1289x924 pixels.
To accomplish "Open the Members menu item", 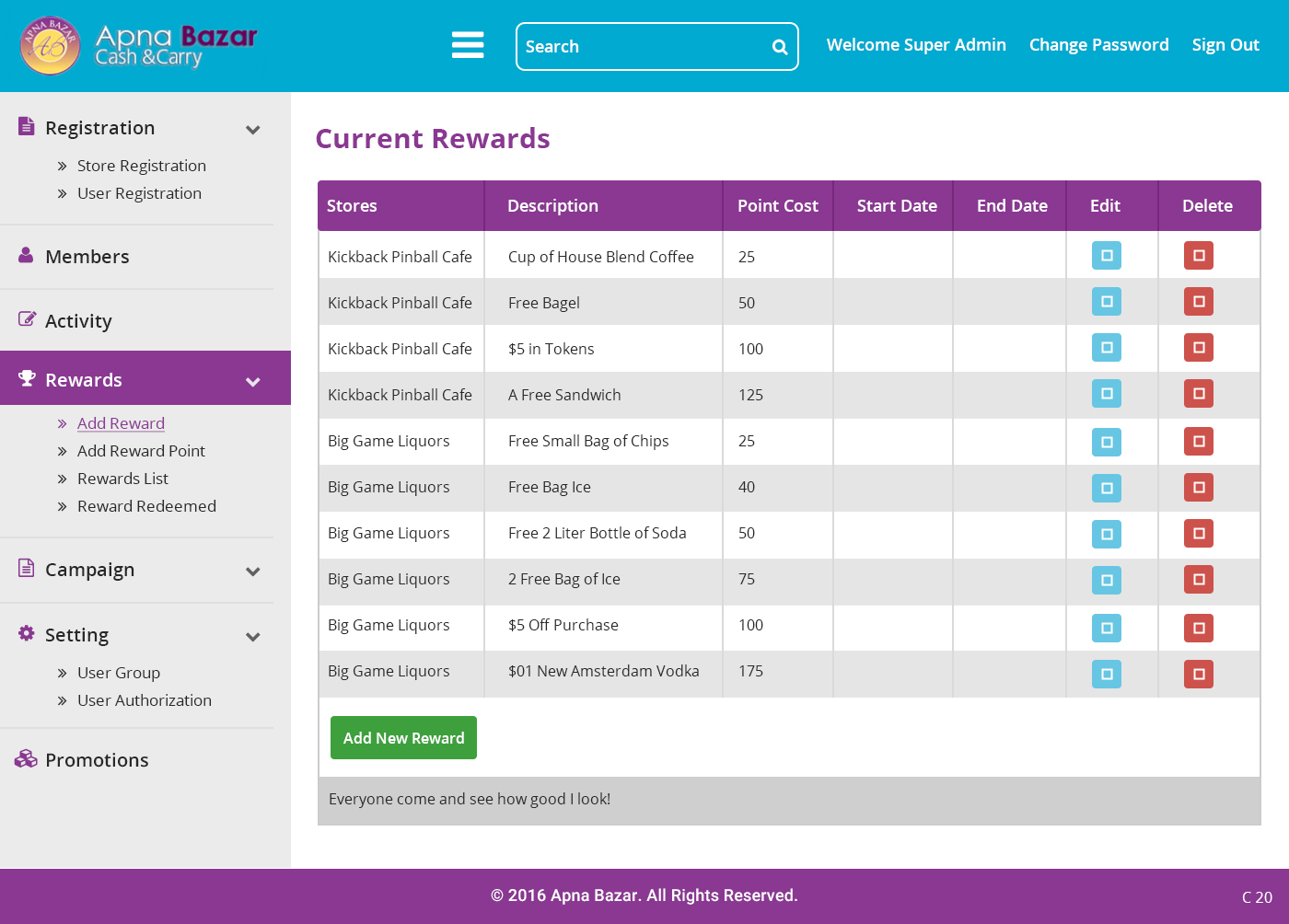I will coord(87,257).
